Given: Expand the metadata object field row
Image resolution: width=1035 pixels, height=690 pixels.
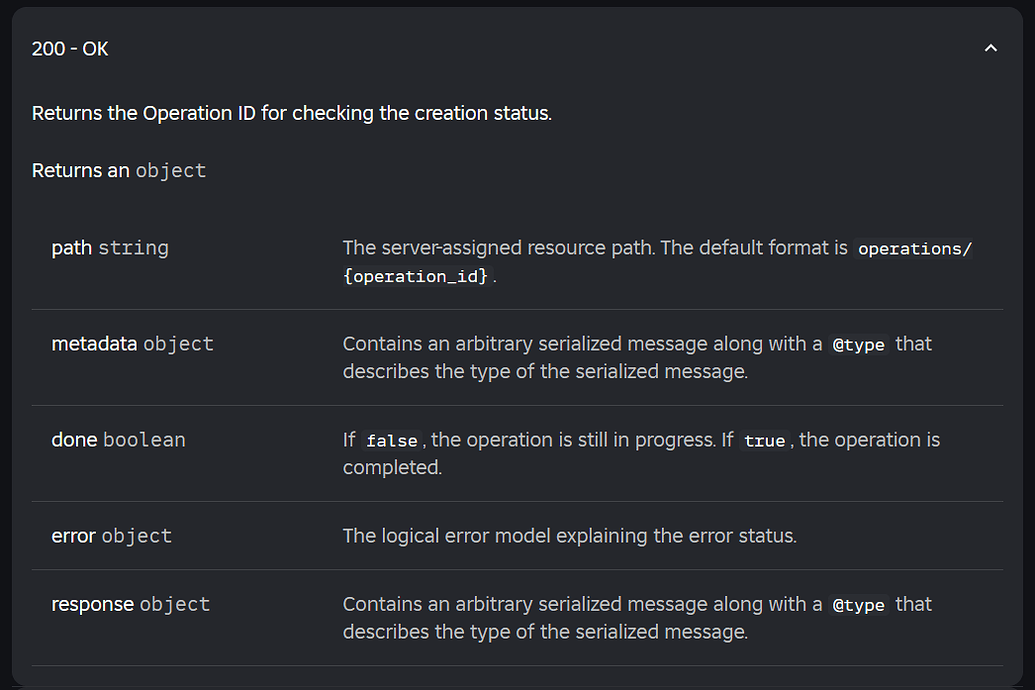Looking at the screenshot, I should tap(94, 343).
